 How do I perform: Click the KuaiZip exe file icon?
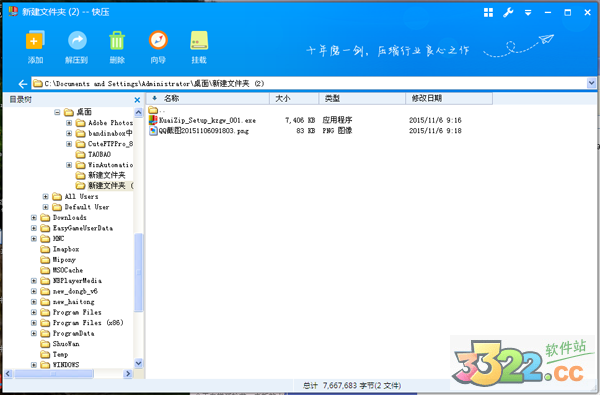(x=153, y=120)
